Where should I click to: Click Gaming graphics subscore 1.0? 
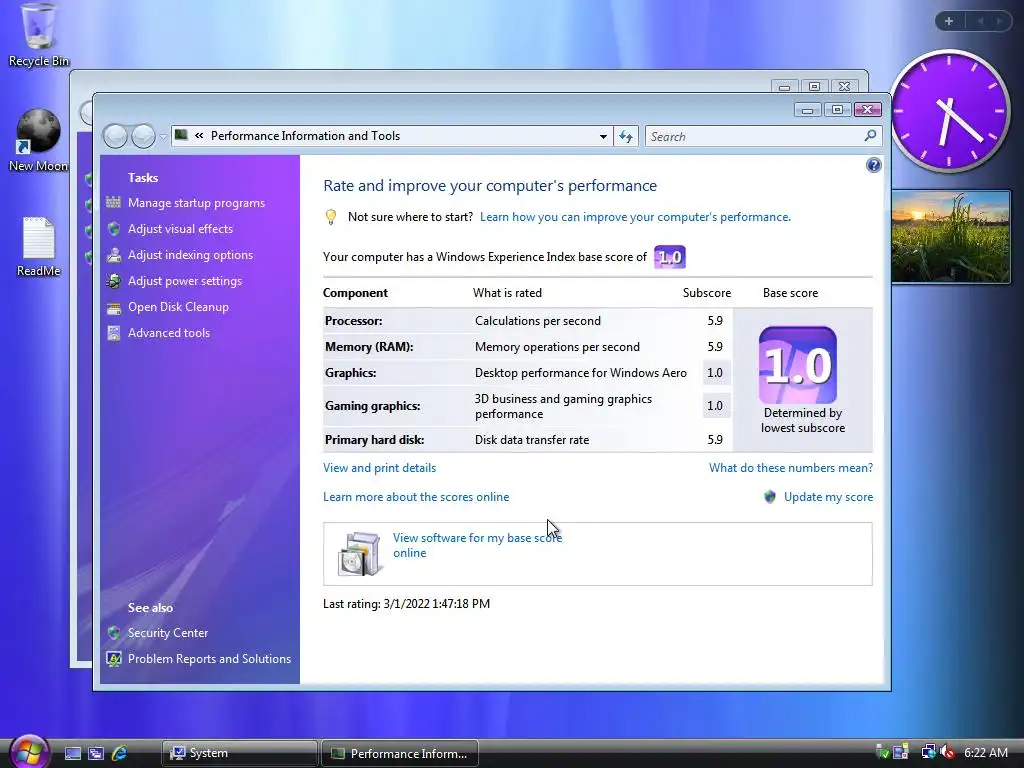pyautogui.click(x=715, y=406)
